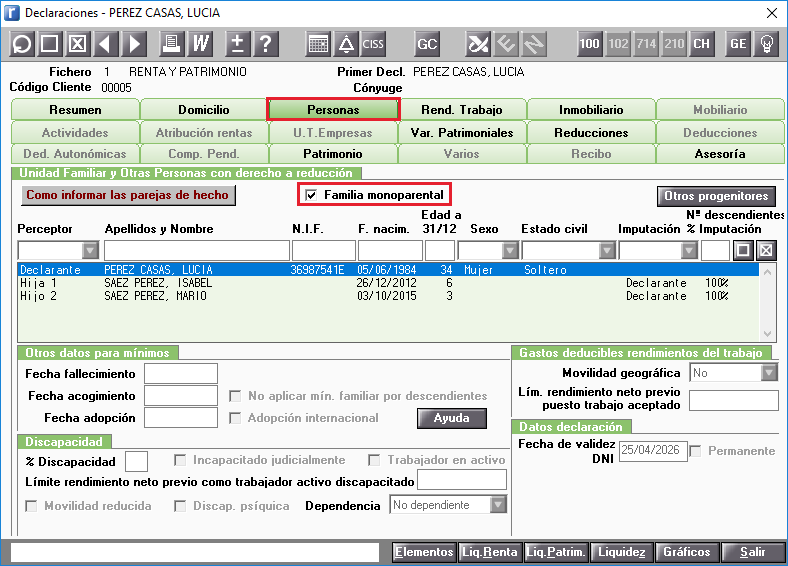Open the Asesoría tab
The height and width of the screenshot is (566, 788).
click(720, 154)
